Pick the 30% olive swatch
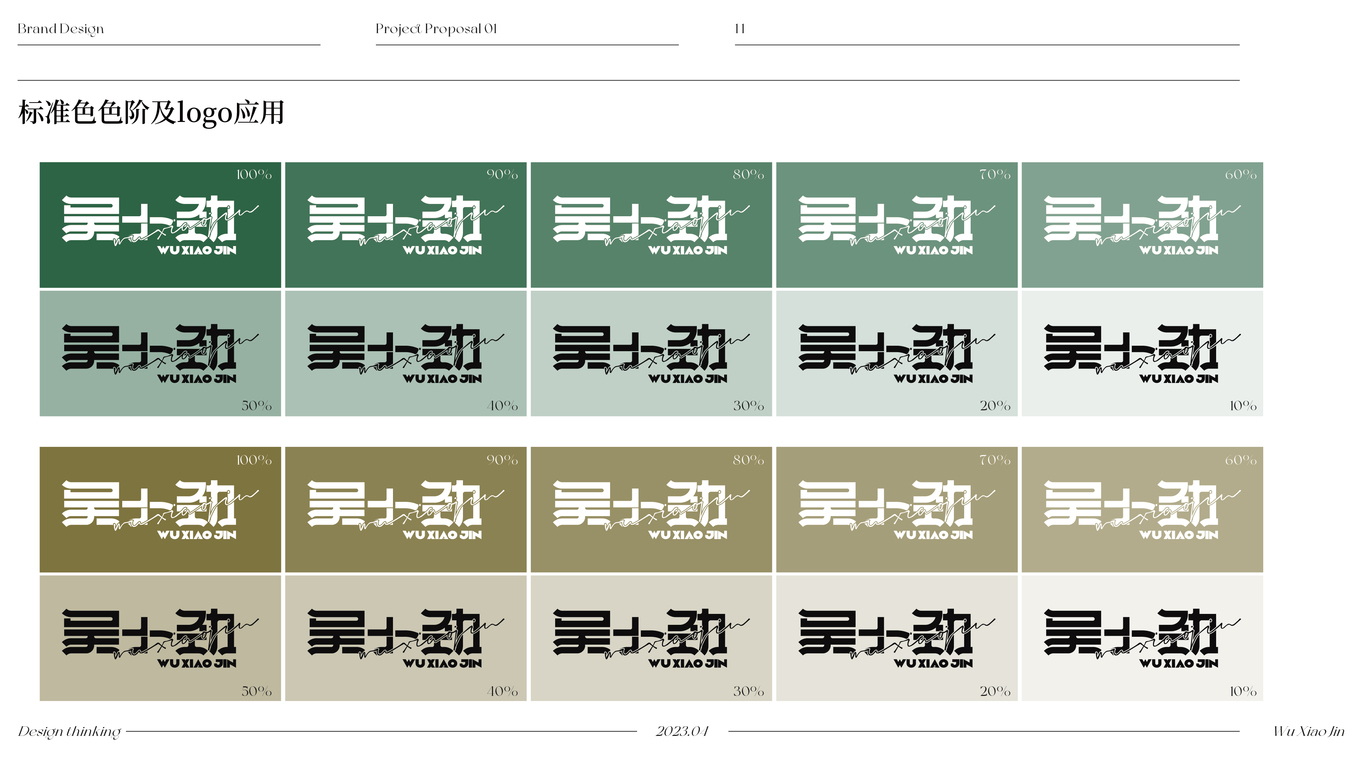 (x=651, y=638)
